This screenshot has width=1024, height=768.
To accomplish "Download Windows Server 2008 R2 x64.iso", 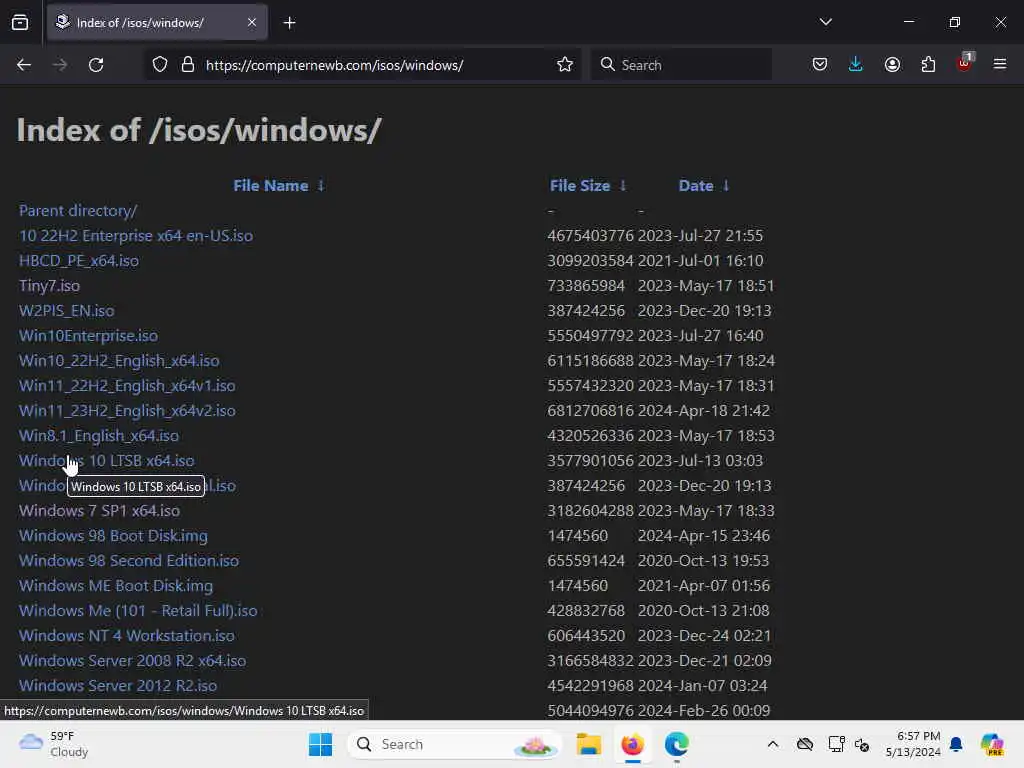I will 133,661.
